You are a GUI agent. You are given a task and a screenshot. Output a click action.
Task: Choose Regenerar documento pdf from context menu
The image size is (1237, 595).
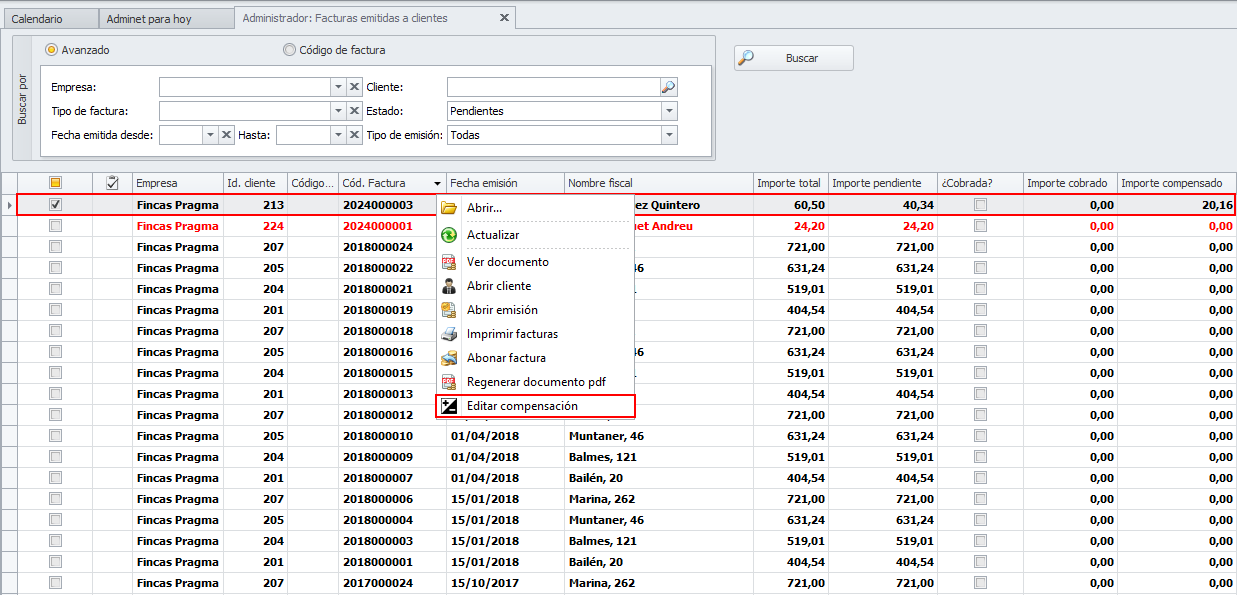[x=535, y=382]
